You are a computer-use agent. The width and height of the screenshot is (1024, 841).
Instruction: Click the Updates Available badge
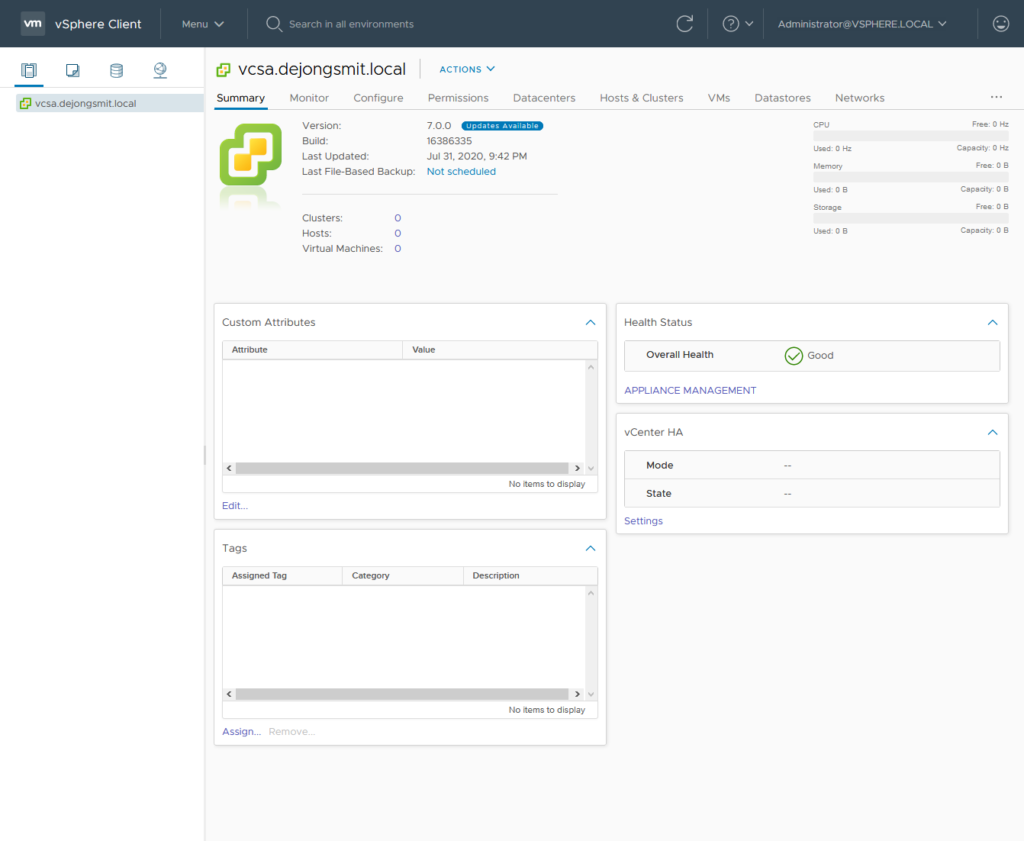(x=502, y=126)
